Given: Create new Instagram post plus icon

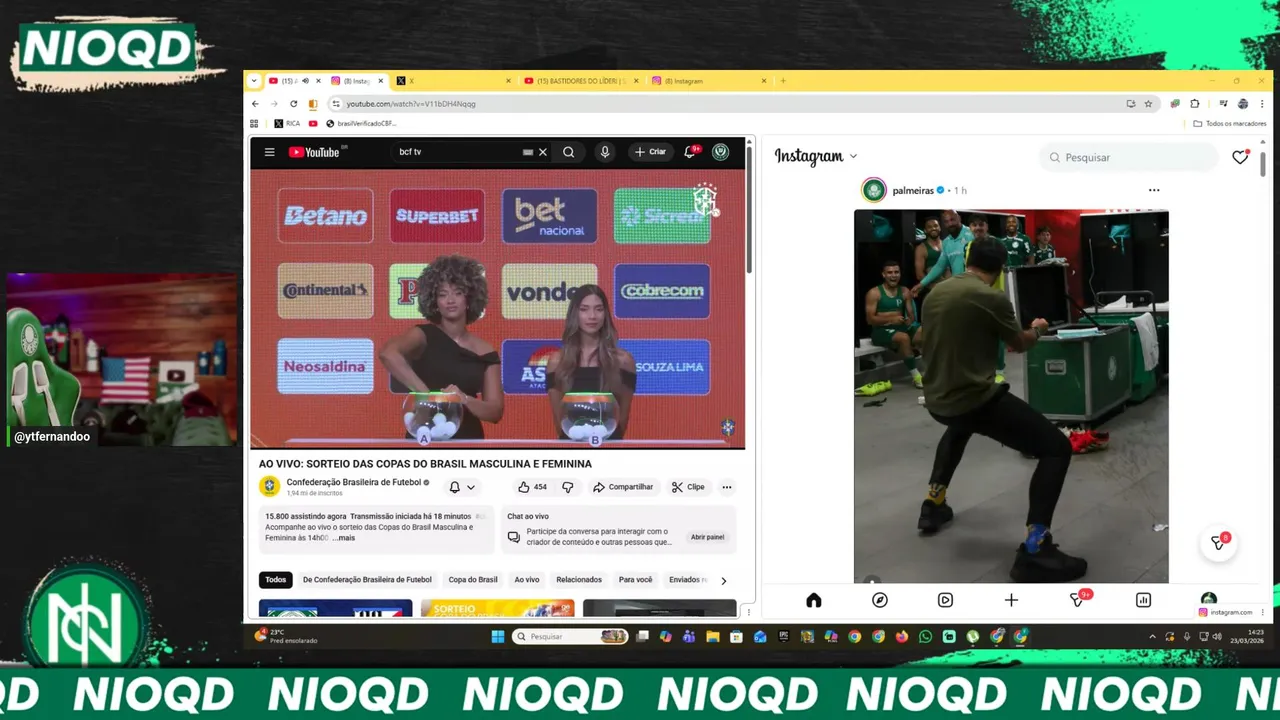Looking at the screenshot, I should (x=1011, y=600).
